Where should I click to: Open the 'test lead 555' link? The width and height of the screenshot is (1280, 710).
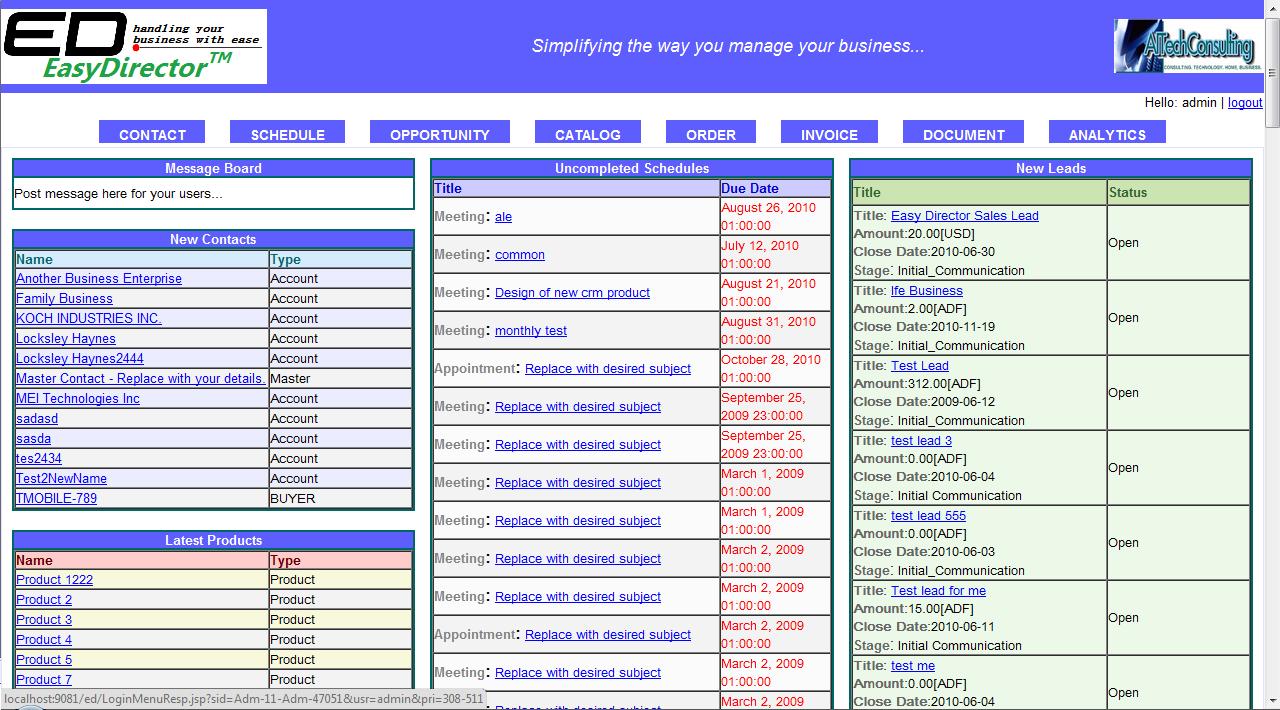[x=928, y=516]
